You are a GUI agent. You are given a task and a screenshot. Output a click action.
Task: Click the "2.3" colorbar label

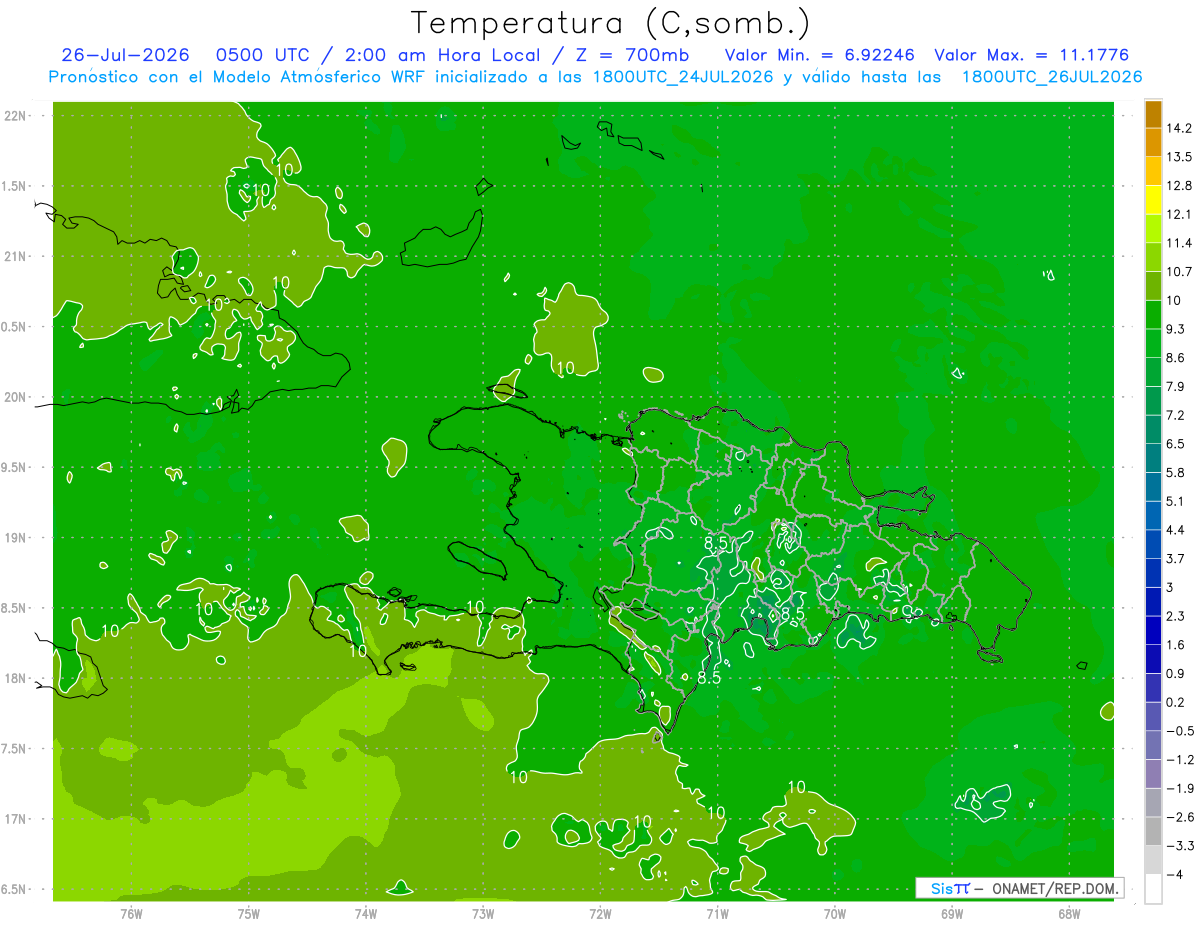1176,616
